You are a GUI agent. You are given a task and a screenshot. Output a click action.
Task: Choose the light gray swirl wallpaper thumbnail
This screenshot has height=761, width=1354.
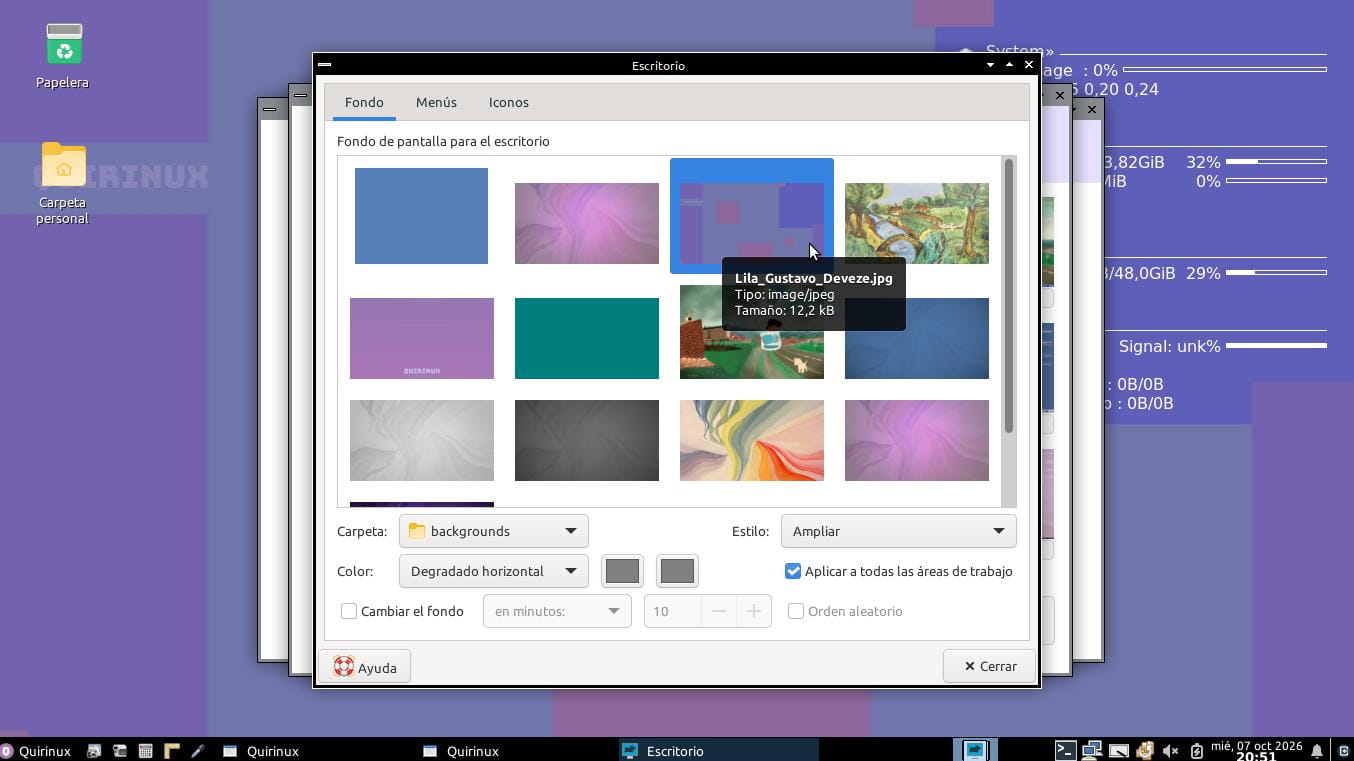coord(422,440)
